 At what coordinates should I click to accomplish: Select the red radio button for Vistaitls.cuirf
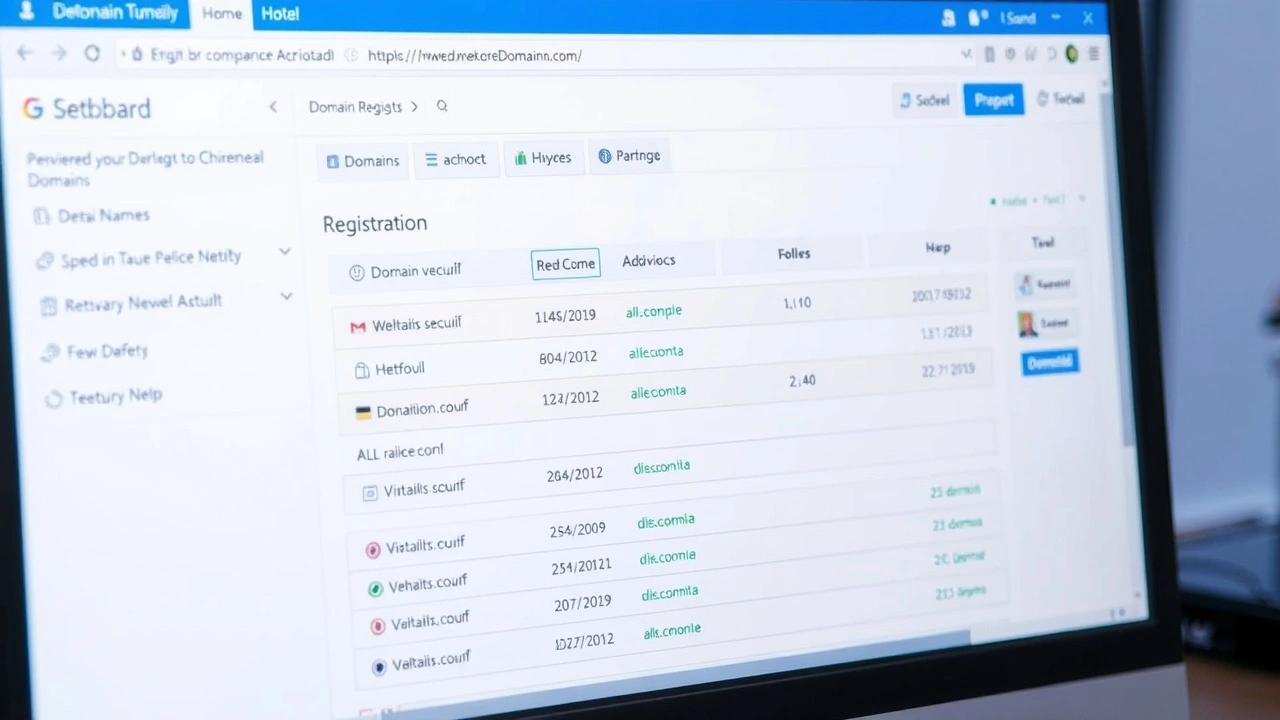pyautogui.click(x=373, y=549)
